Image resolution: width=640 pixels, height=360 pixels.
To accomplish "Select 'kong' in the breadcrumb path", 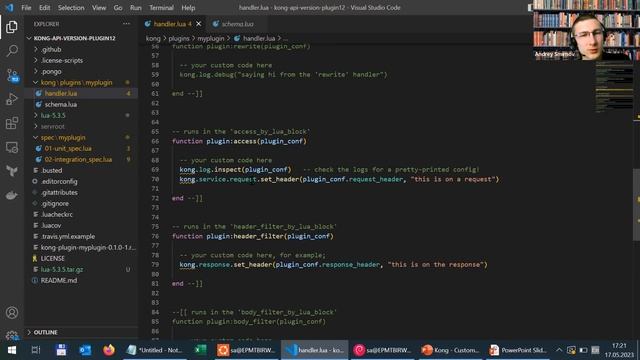I will tap(153, 38).
